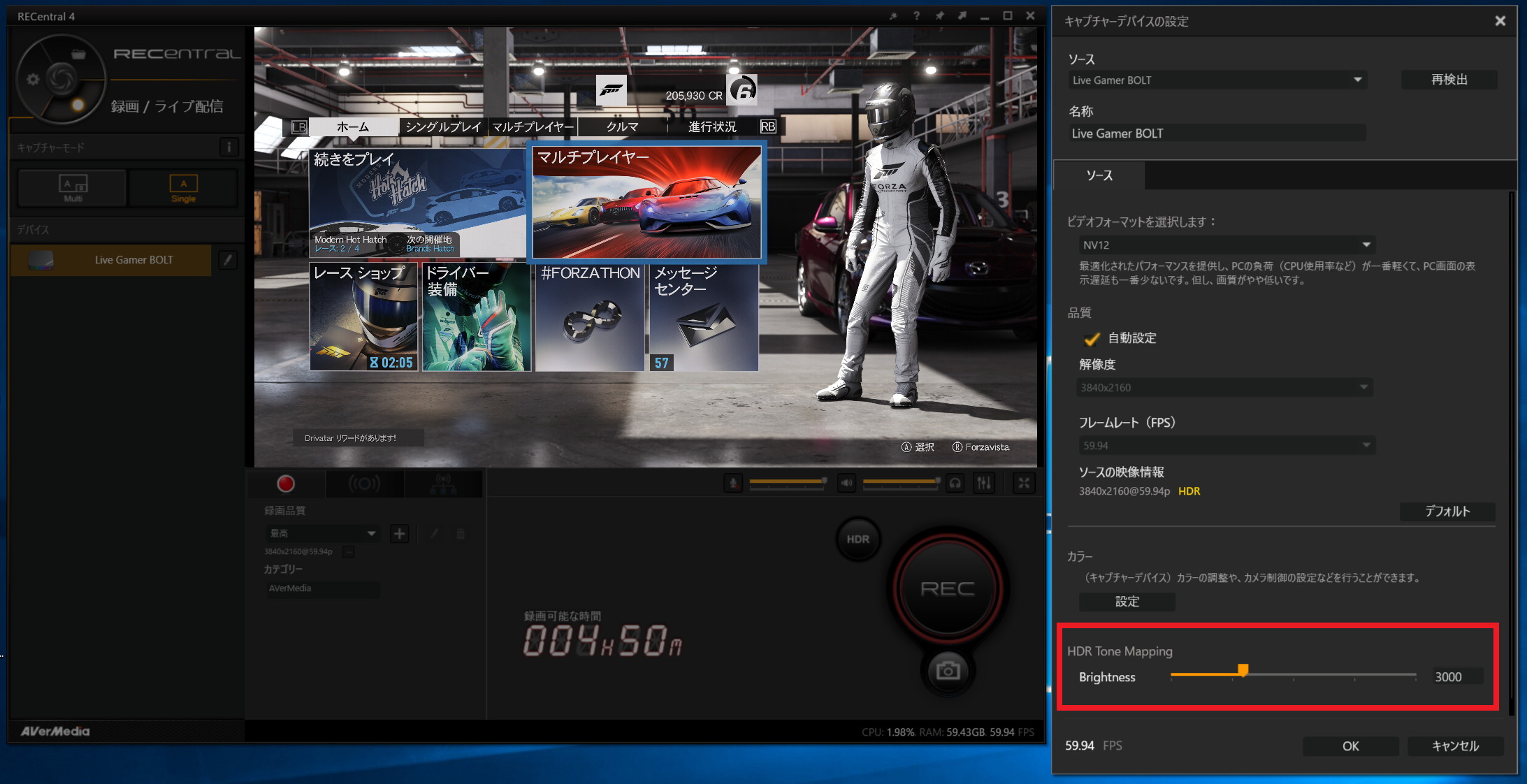Switch to the multi-stream network mode tab
Image resolution: width=1527 pixels, height=784 pixels.
point(443,484)
